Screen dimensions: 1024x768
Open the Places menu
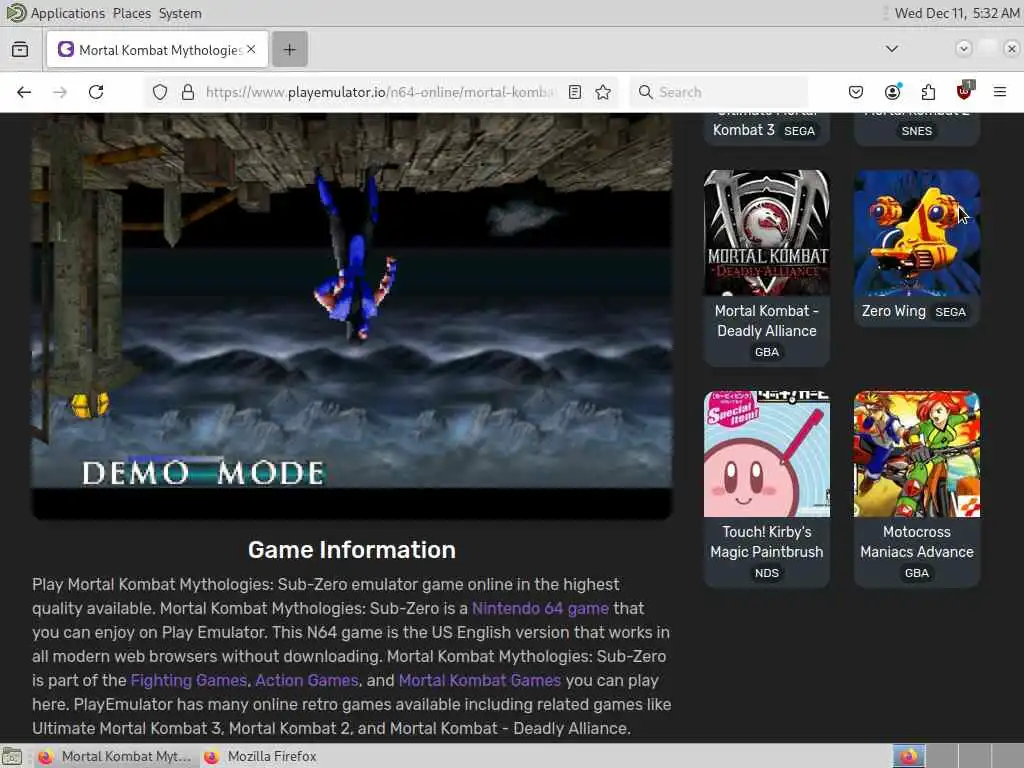click(x=131, y=13)
